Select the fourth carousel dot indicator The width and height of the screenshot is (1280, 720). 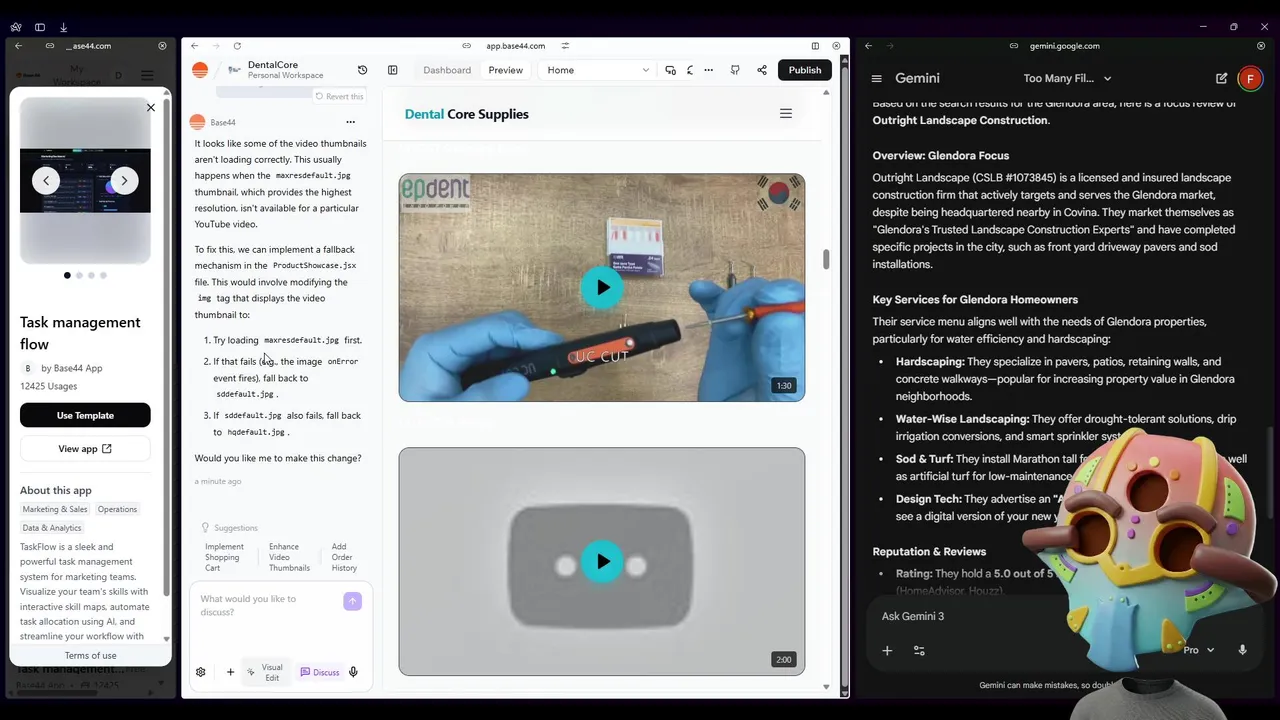pos(103,275)
